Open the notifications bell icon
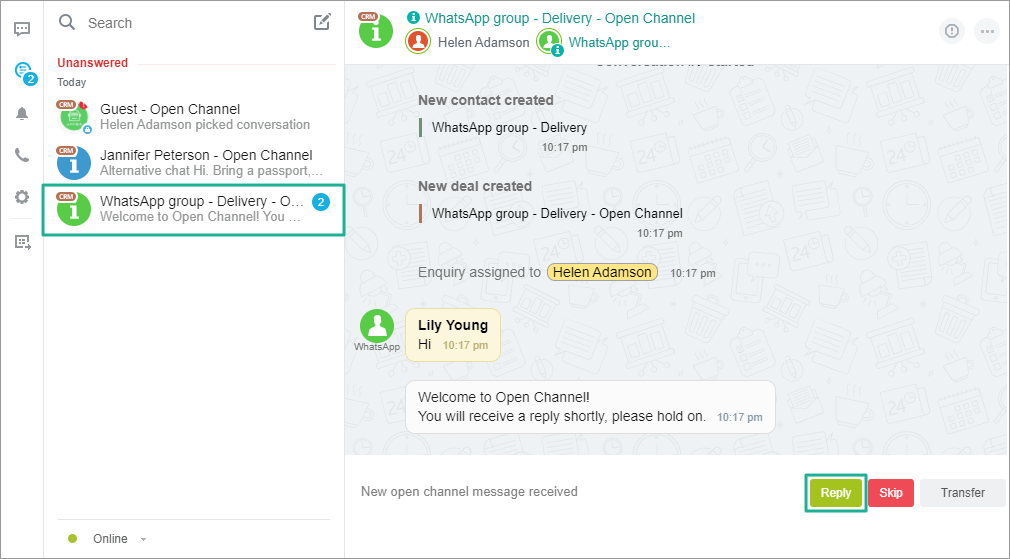Image resolution: width=1010 pixels, height=559 pixels. 22,113
